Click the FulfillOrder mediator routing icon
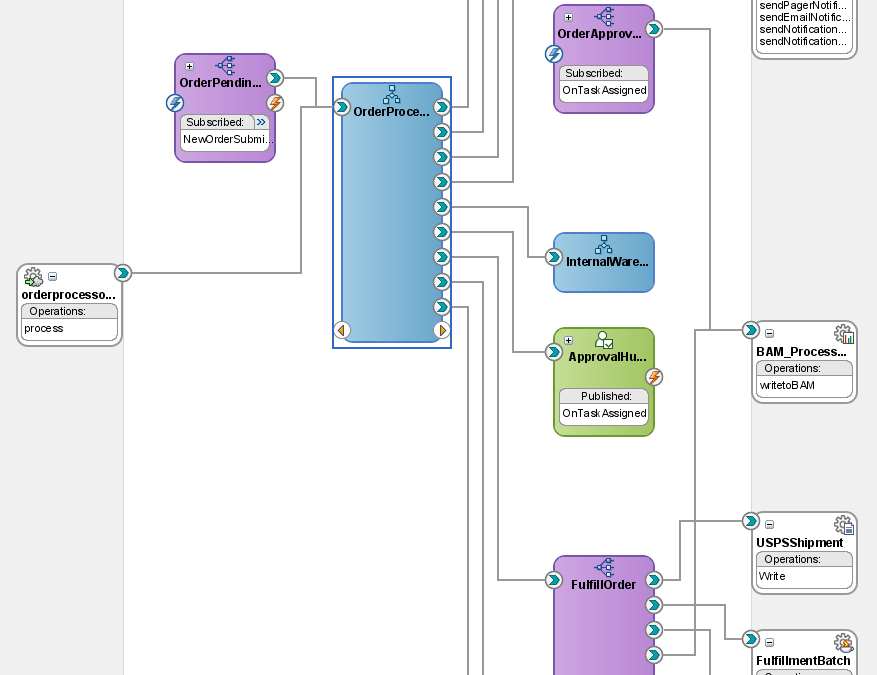This screenshot has width=877, height=675. click(x=605, y=567)
